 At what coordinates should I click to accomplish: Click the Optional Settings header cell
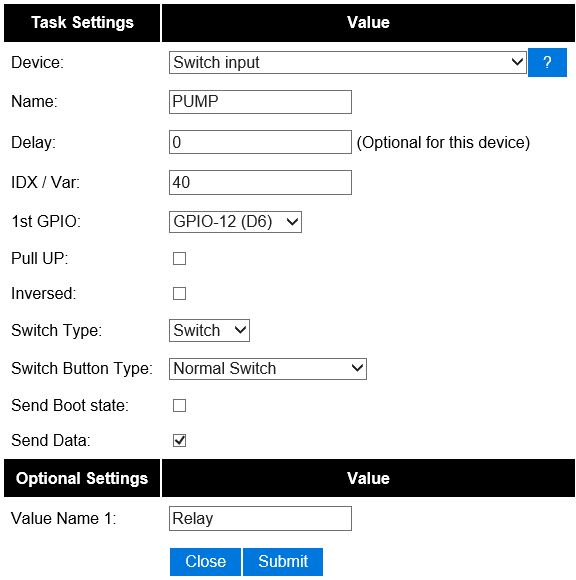(x=82, y=478)
